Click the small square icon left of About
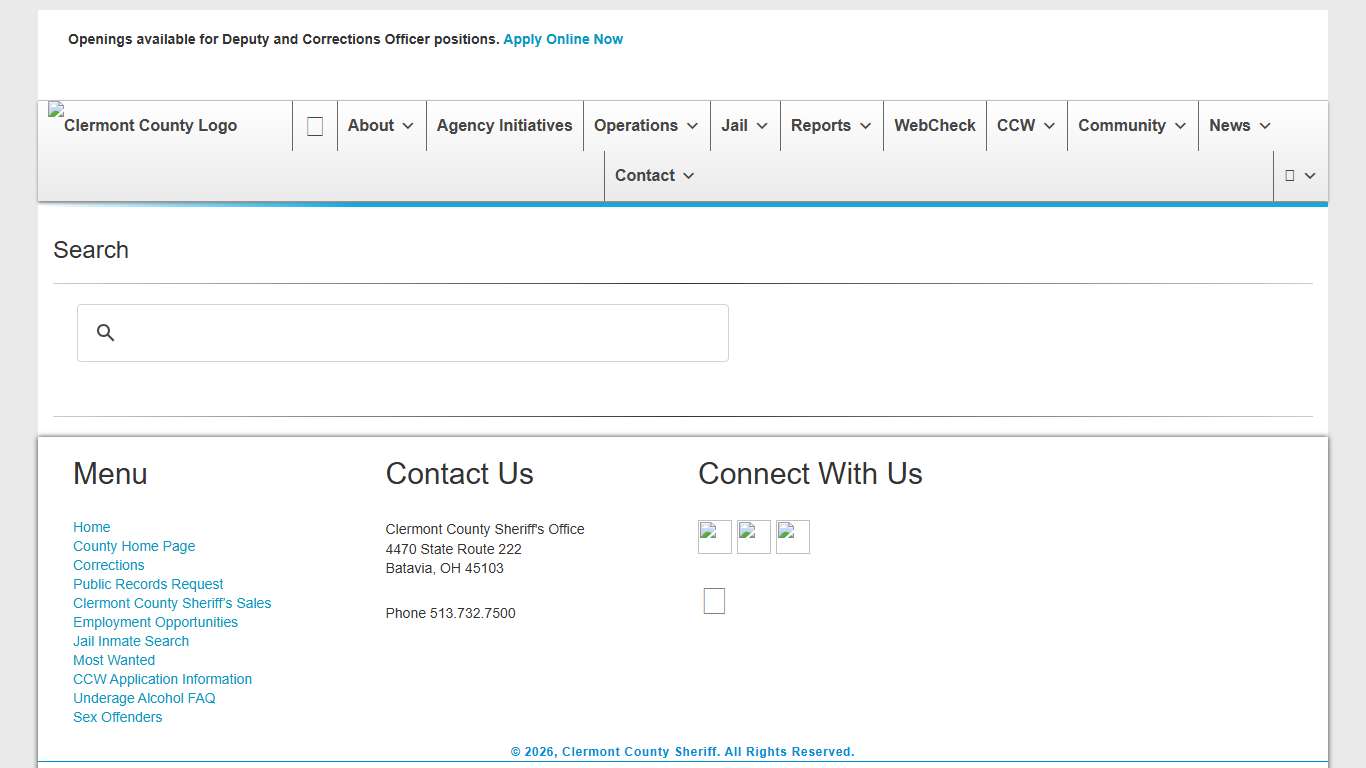Screen dimensions: 1366x768 click(315, 126)
